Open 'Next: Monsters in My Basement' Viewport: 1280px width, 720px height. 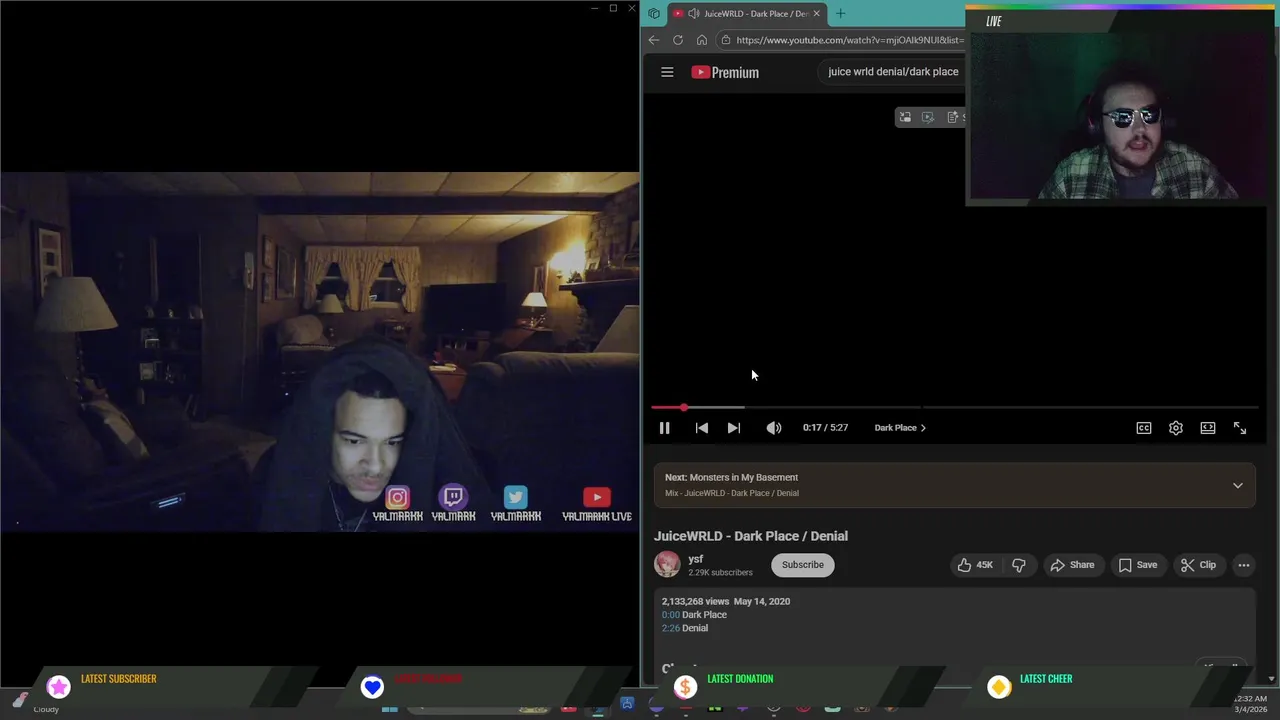(731, 477)
